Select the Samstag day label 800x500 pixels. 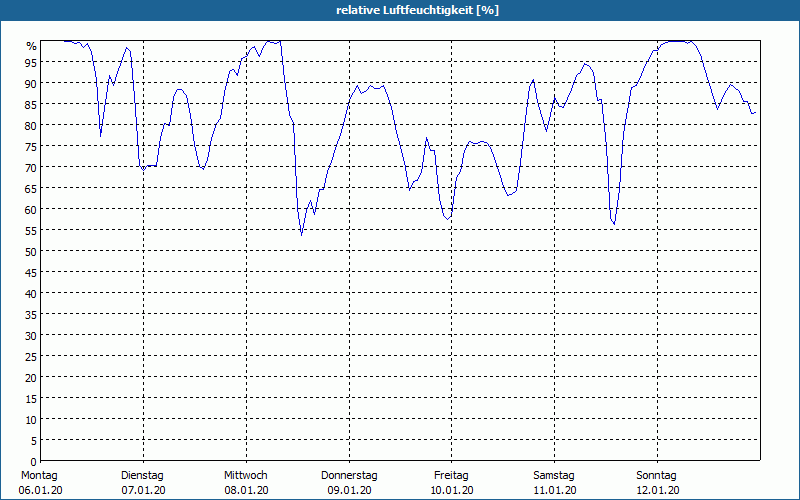(554, 476)
